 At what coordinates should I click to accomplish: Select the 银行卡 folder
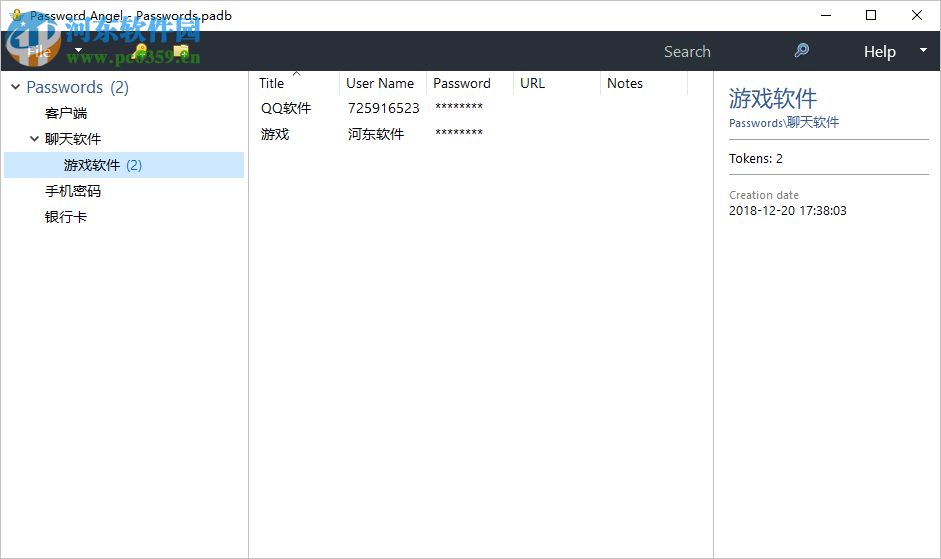[x=66, y=217]
